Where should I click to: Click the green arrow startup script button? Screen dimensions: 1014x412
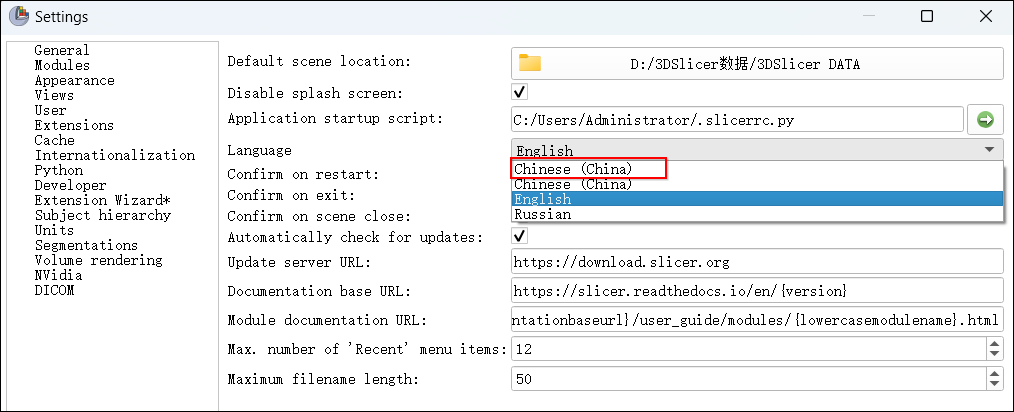[985, 120]
